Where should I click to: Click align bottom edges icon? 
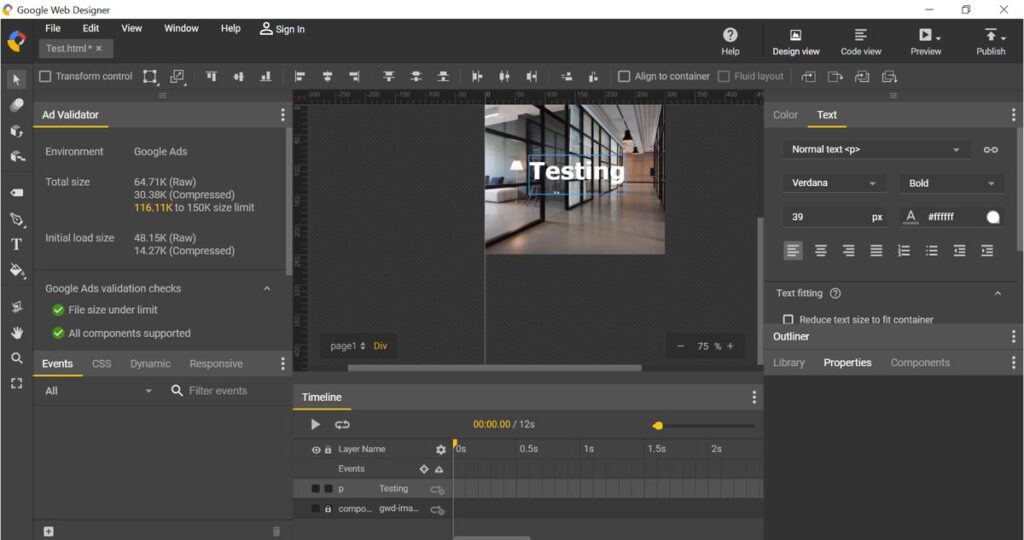266,76
